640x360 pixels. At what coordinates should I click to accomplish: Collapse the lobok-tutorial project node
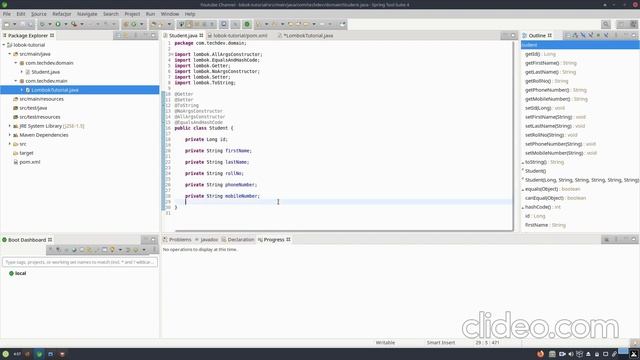tap(4, 45)
